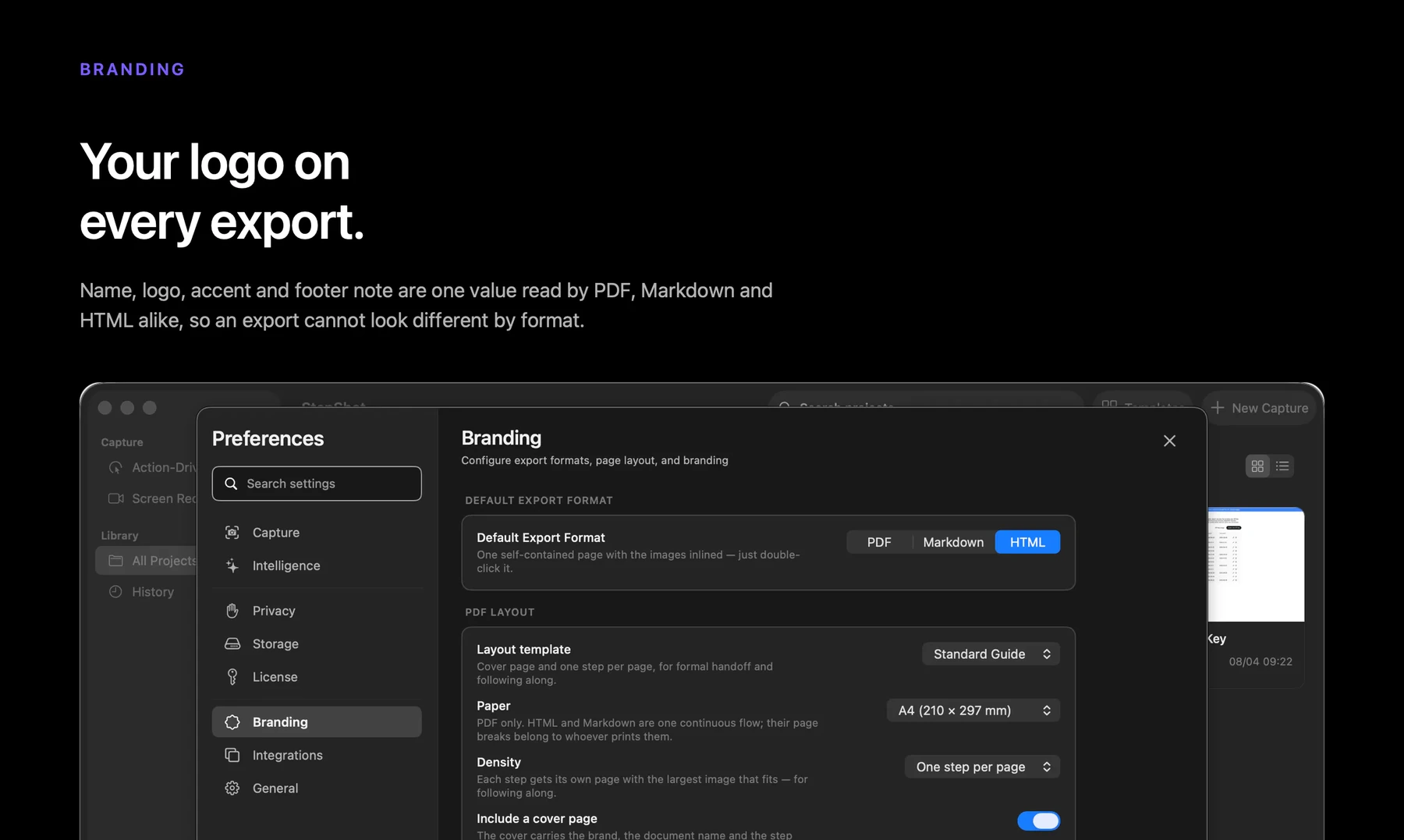Switch main window to grid view
1404x840 pixels.
pyautogui.click(x=1257, y=466)
